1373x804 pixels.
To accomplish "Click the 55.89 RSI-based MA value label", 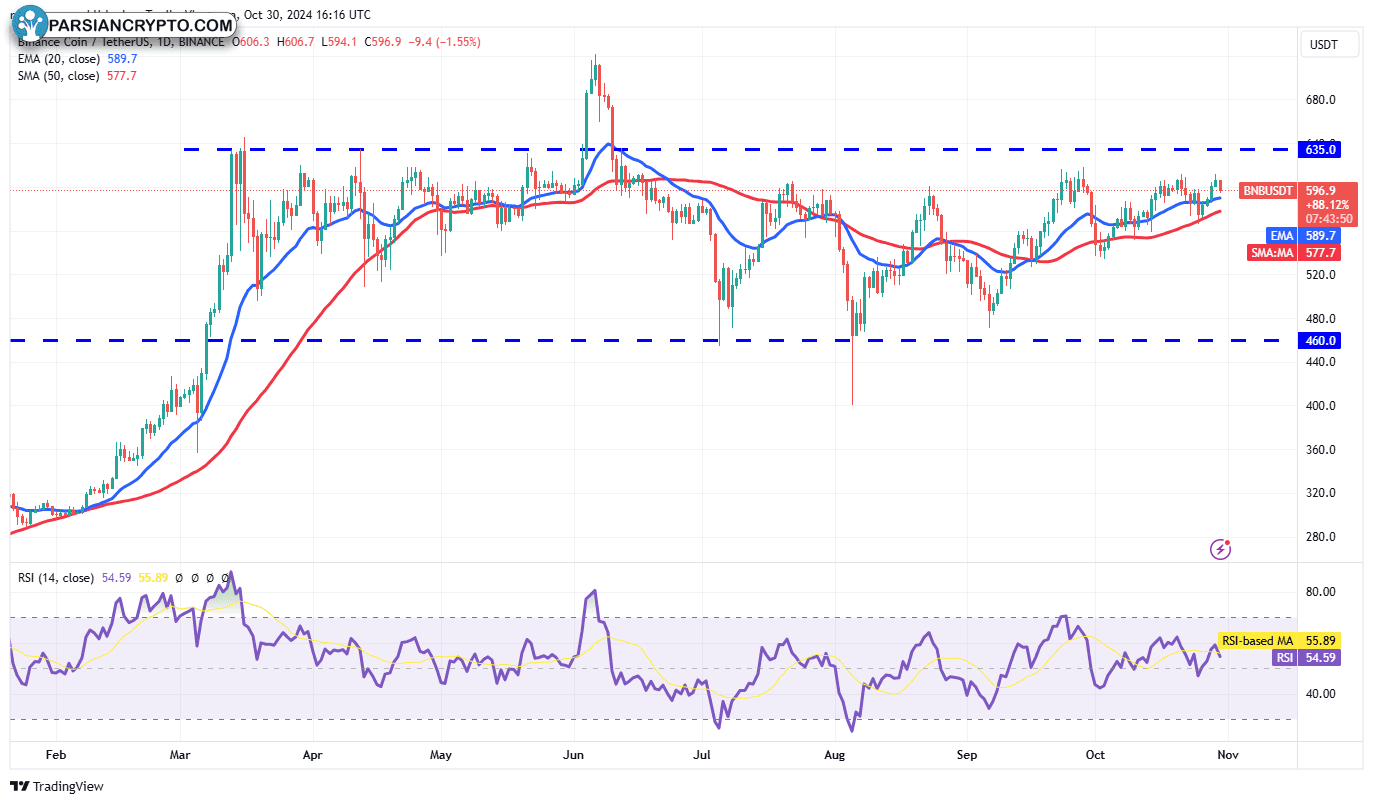I will click(1320, 640).
